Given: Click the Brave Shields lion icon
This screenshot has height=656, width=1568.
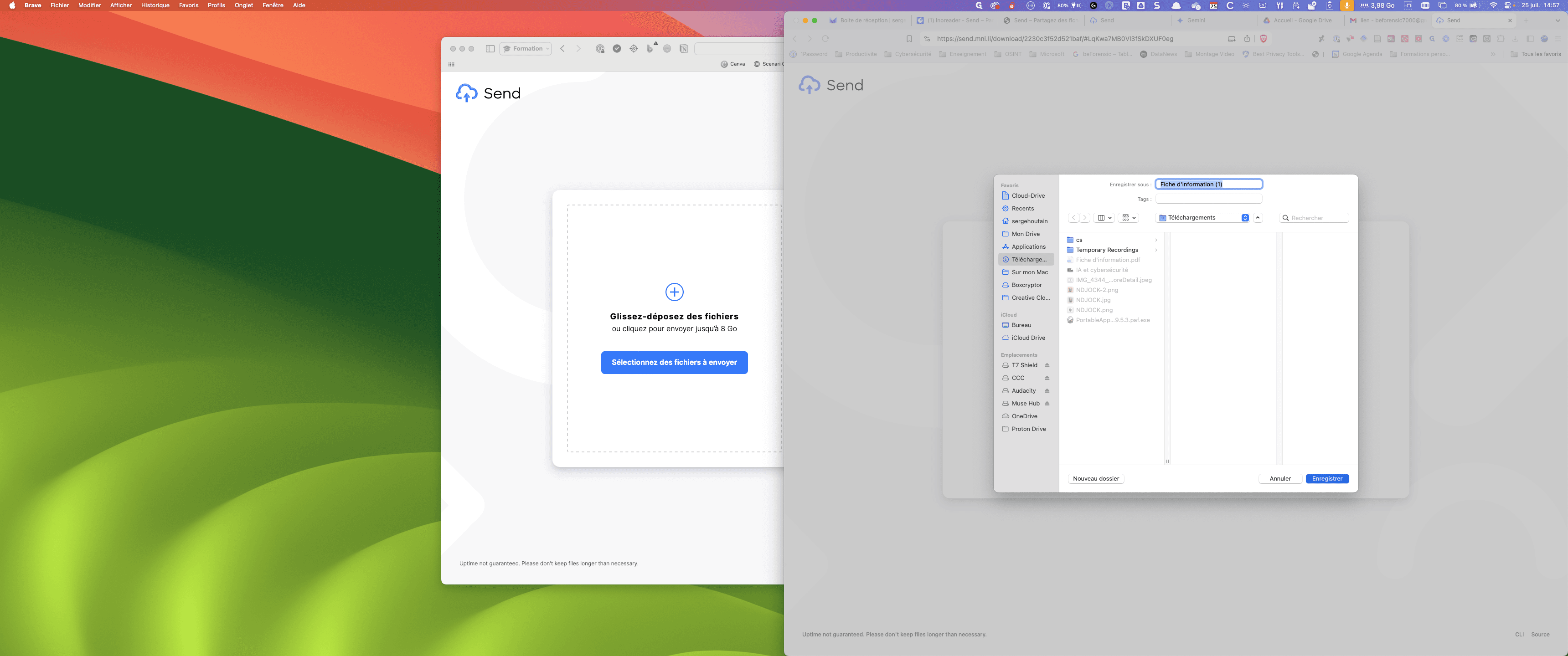Looking at the screenshot, I should pos(1263,38).
